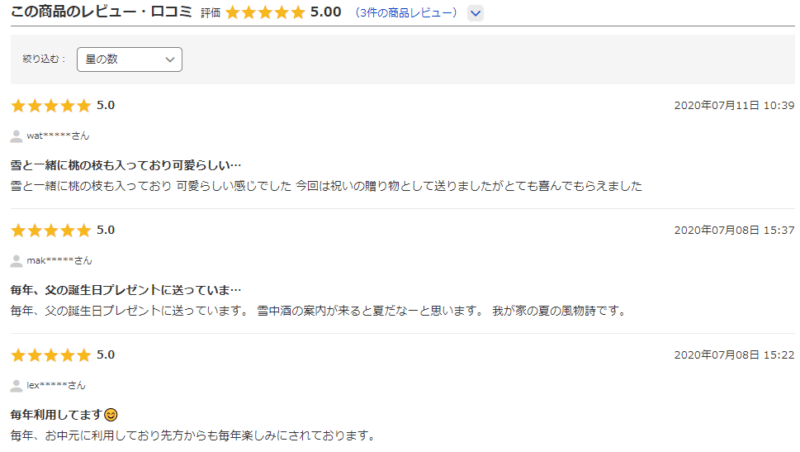Click the five-star rating of first review
This screenshot has height=452, width=800.
tap(51, 106)
